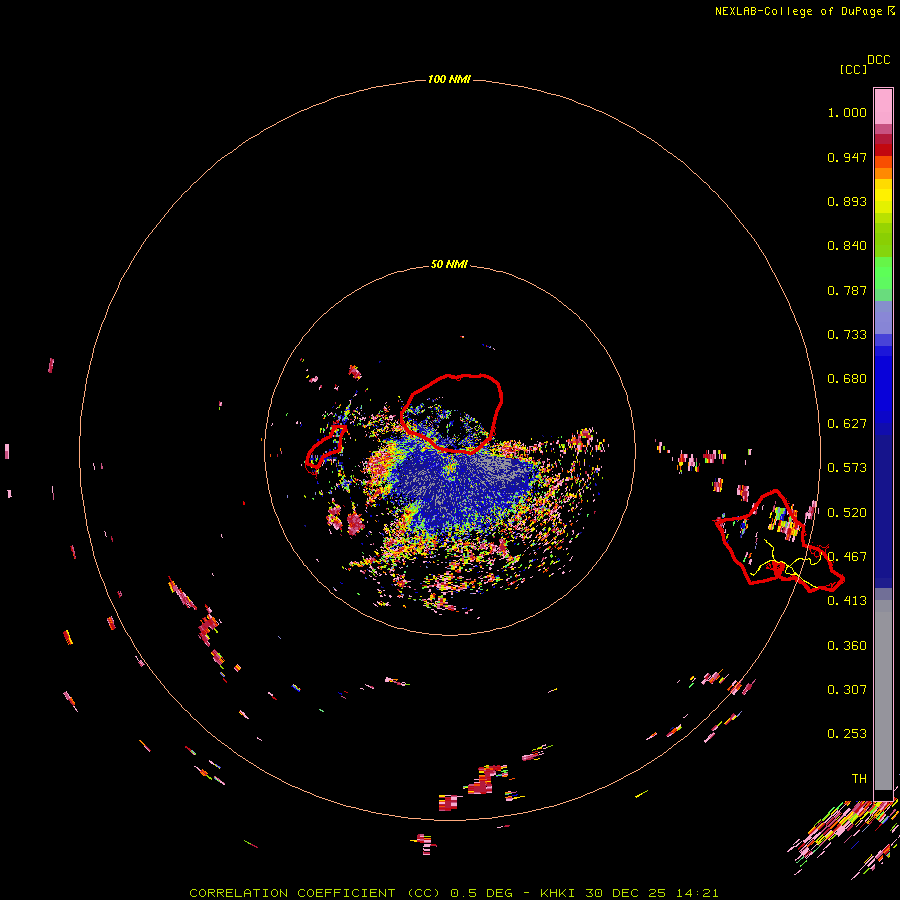
Task: Click the 0.467 legend value
Action: (x=847, y=557)
